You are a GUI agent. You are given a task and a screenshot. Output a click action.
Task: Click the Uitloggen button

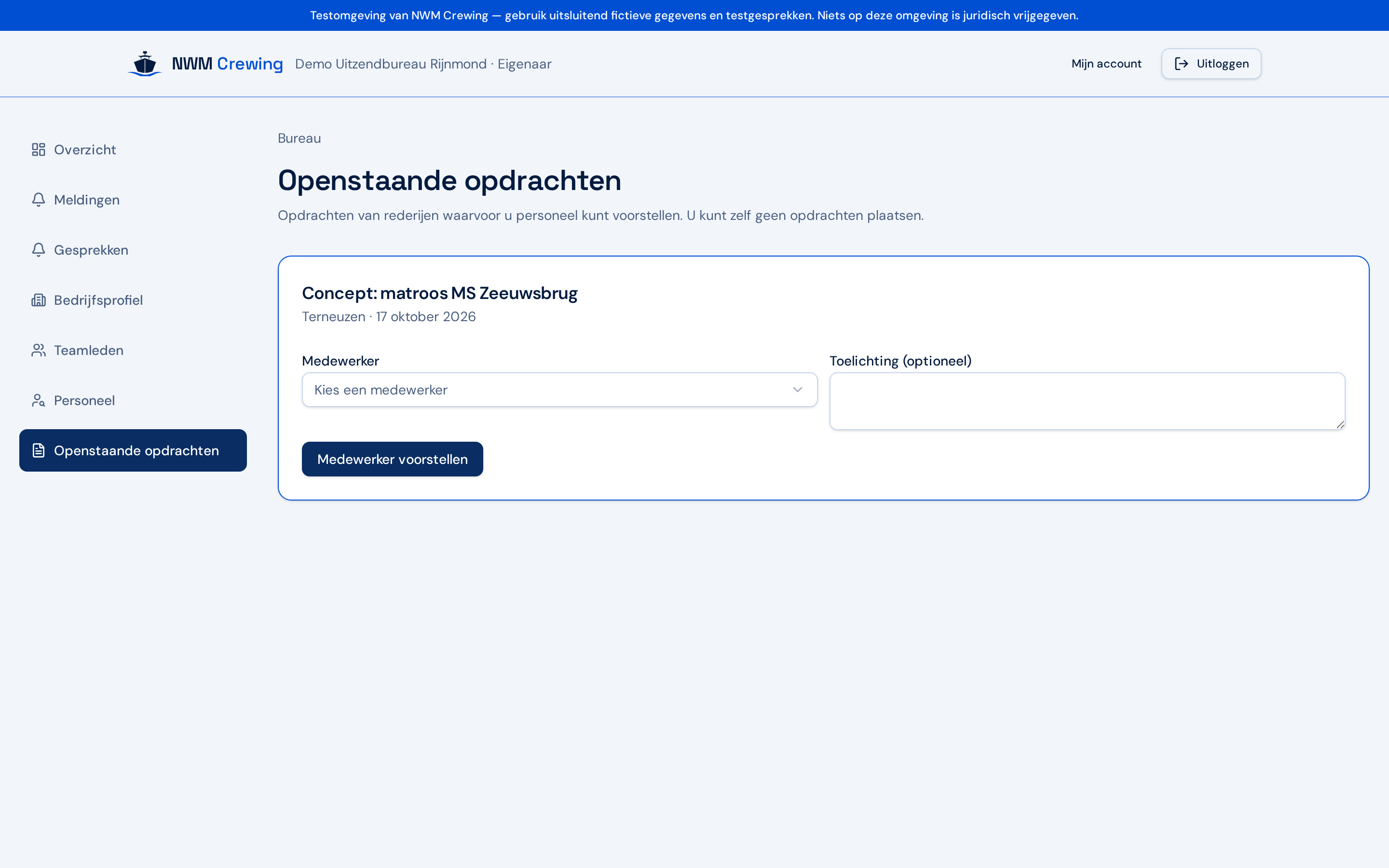click(1211, 64)
